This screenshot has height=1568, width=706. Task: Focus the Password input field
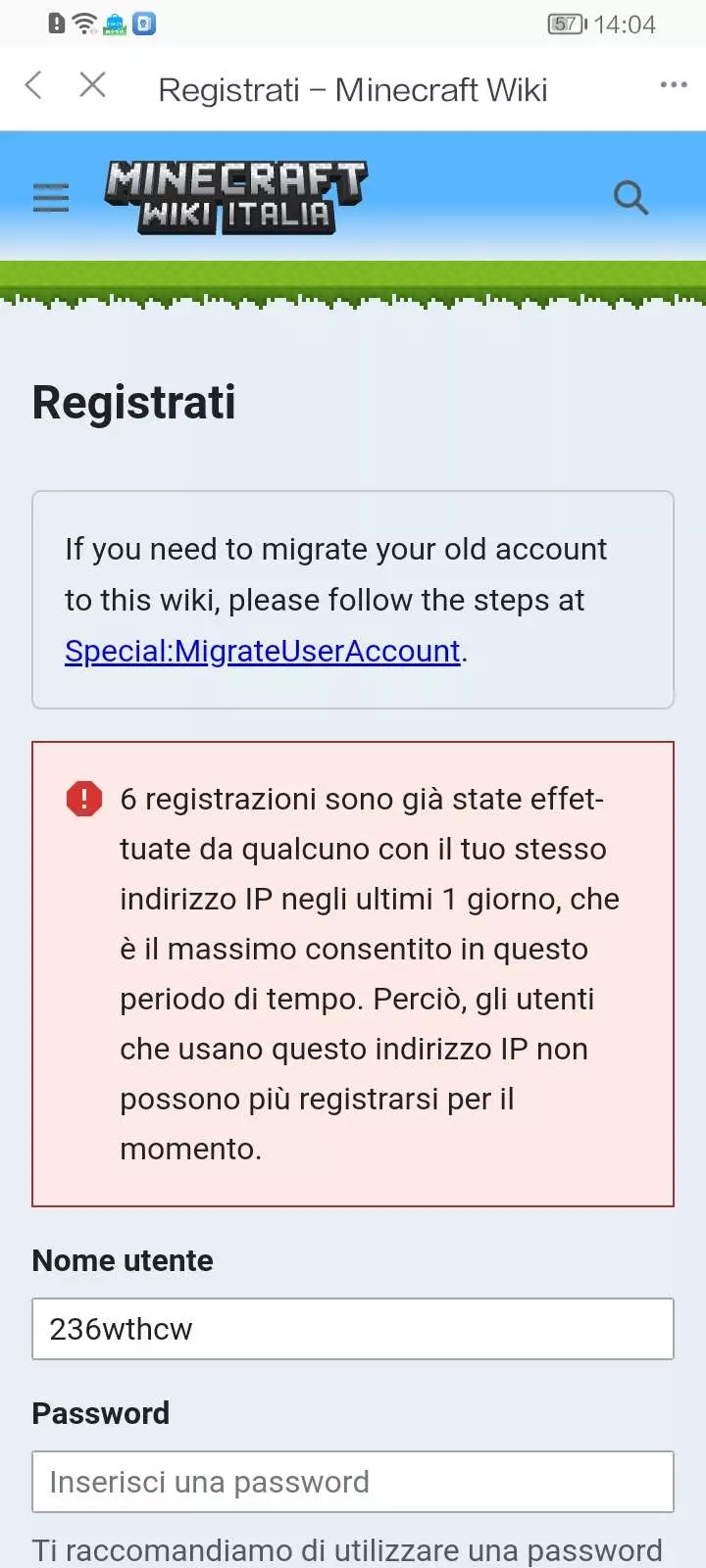coord(353,1482)
